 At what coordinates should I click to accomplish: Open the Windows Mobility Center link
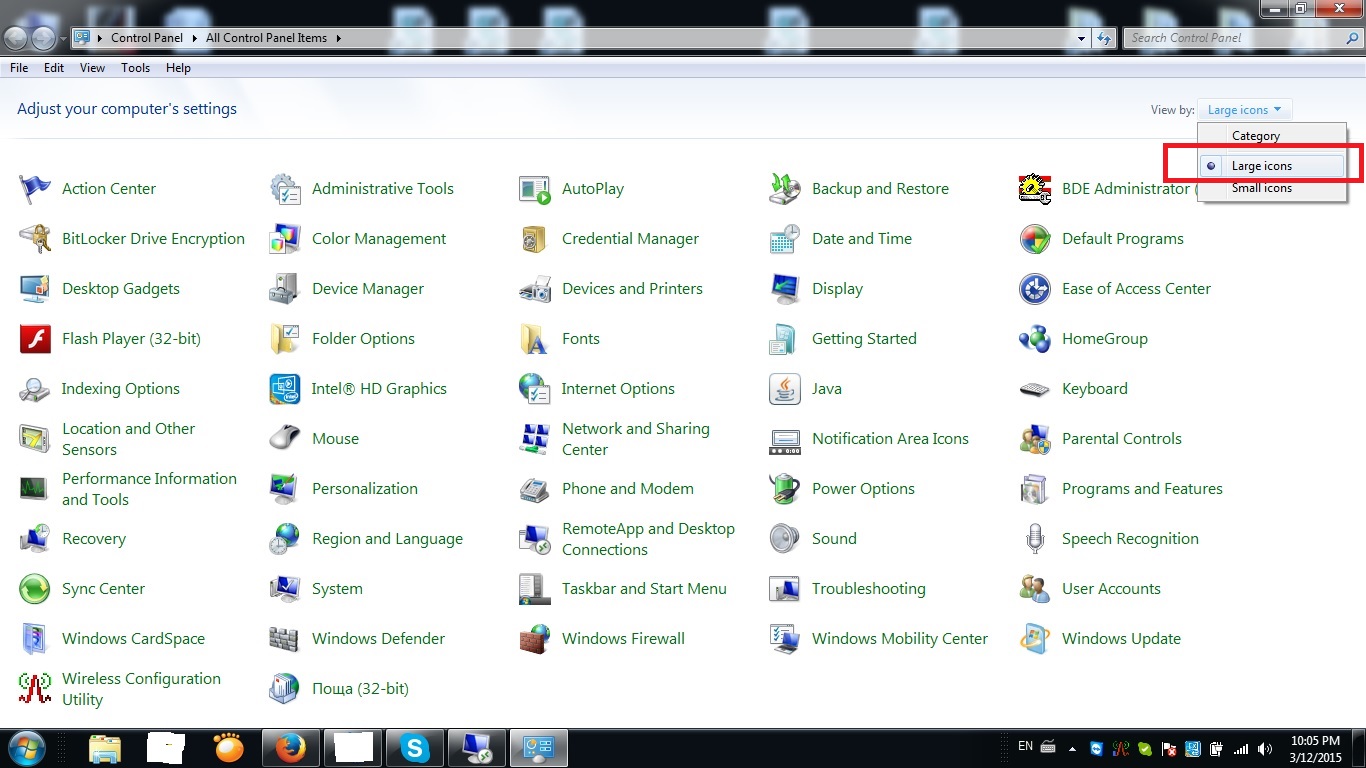pos(900,639)
